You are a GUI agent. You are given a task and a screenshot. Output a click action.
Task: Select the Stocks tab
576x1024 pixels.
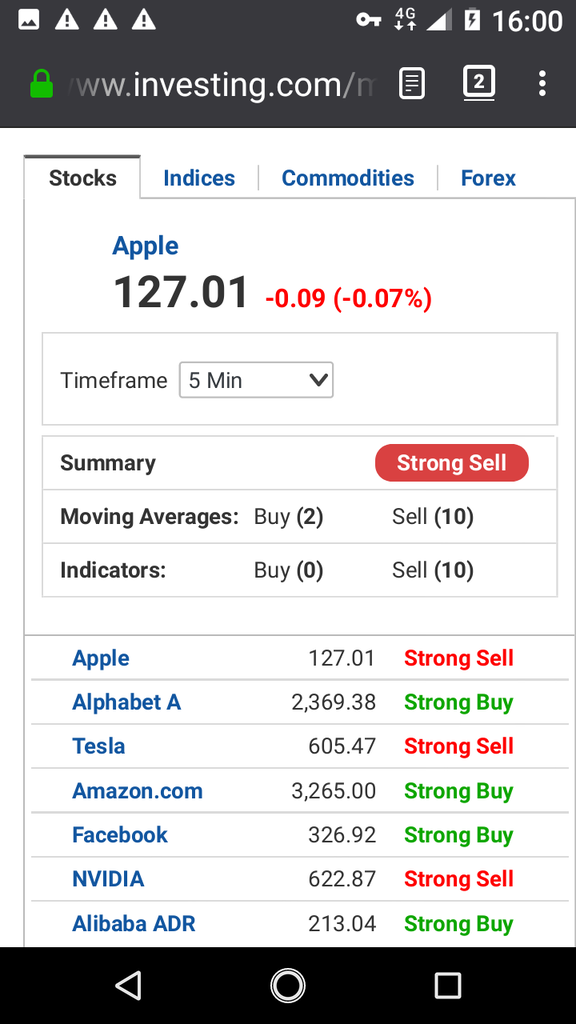pos(82,178)
